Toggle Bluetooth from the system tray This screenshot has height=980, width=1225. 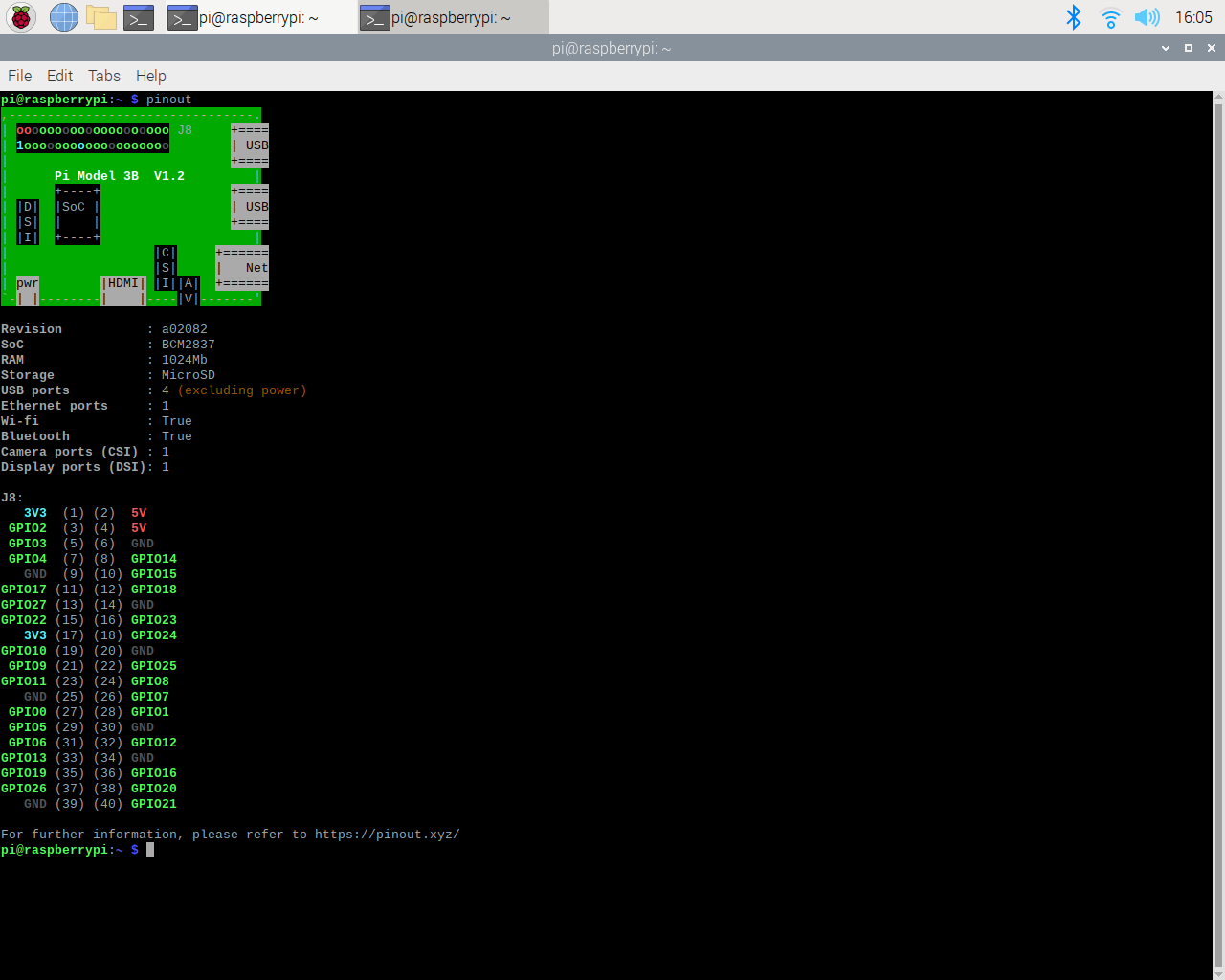pos(1074,15)
